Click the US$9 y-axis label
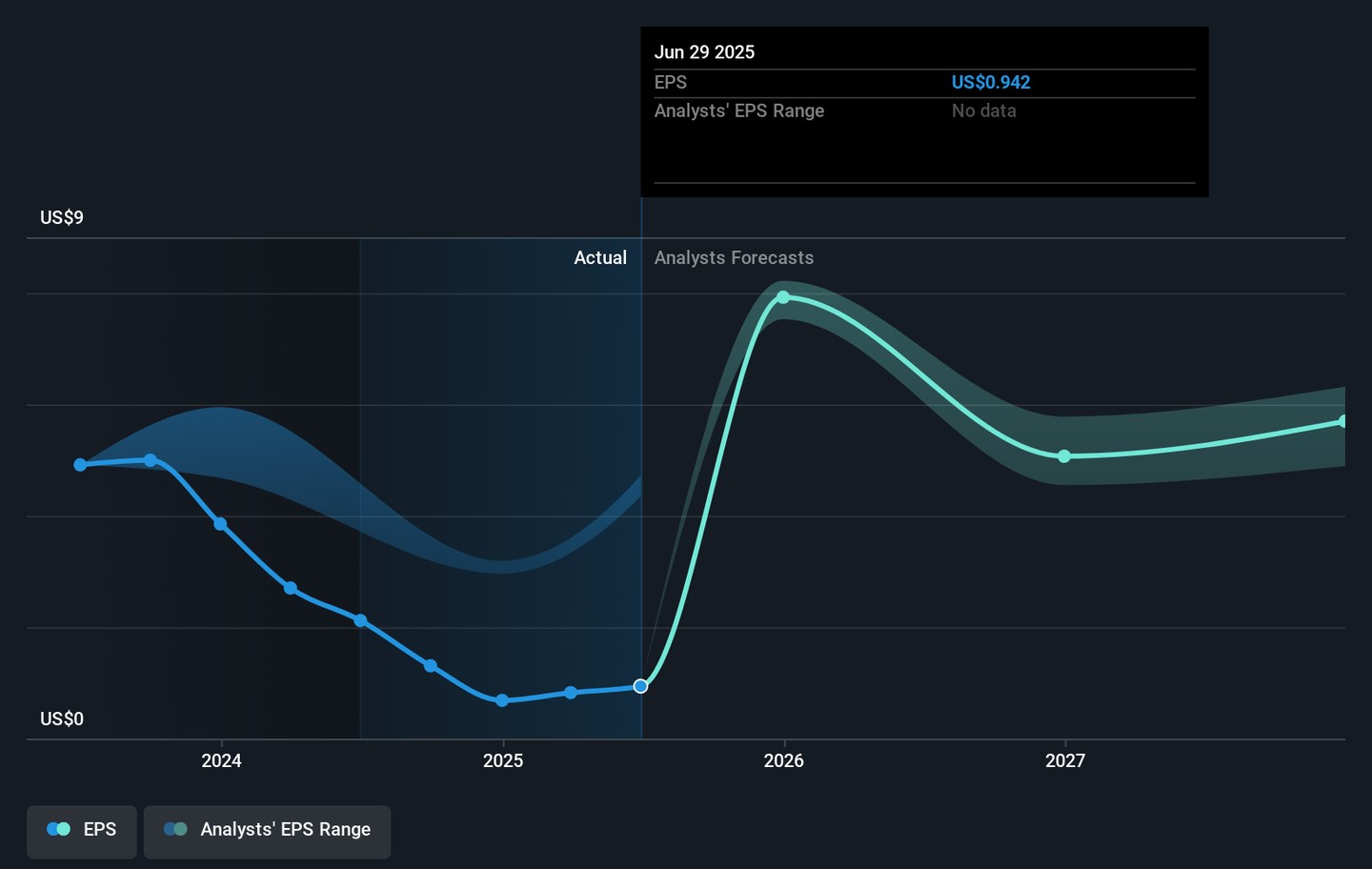Viewport: 1372px width, 869px height. [x=62, y=218]
